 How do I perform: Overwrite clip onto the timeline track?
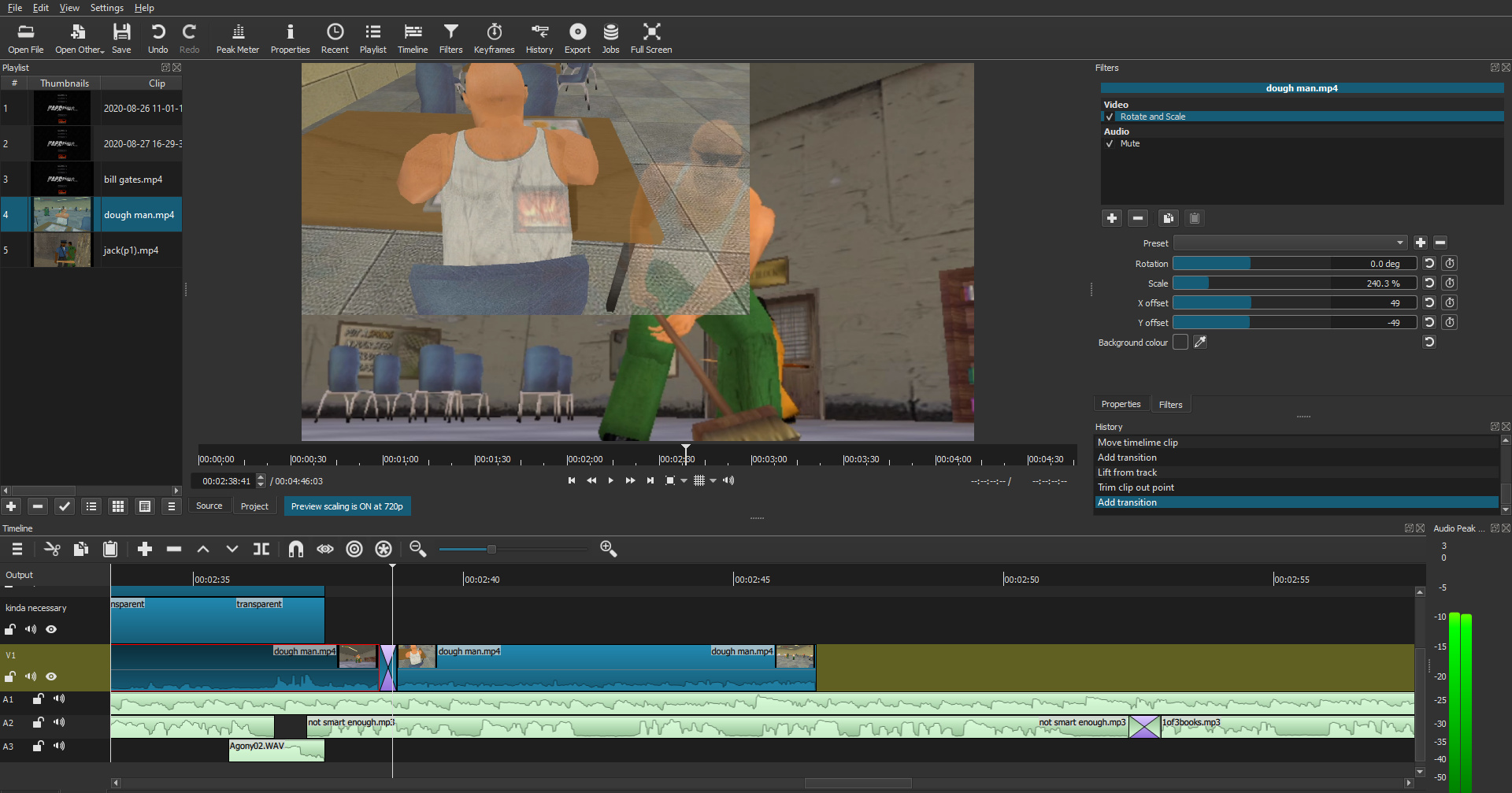coord(232,549)
